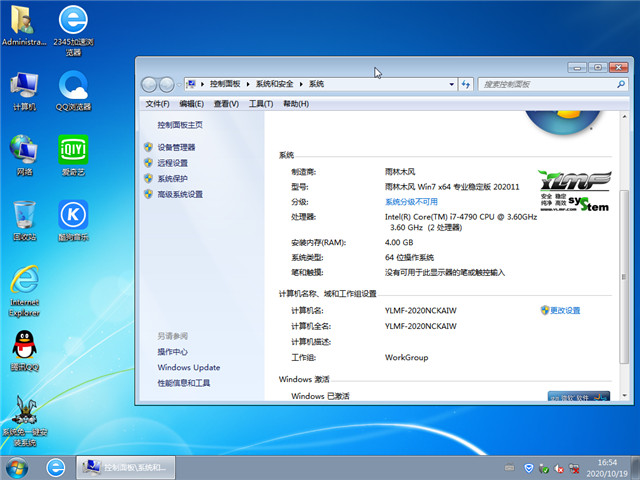Click the forward navigation arrow
This screenshot has width=640, height=480.
166,84
